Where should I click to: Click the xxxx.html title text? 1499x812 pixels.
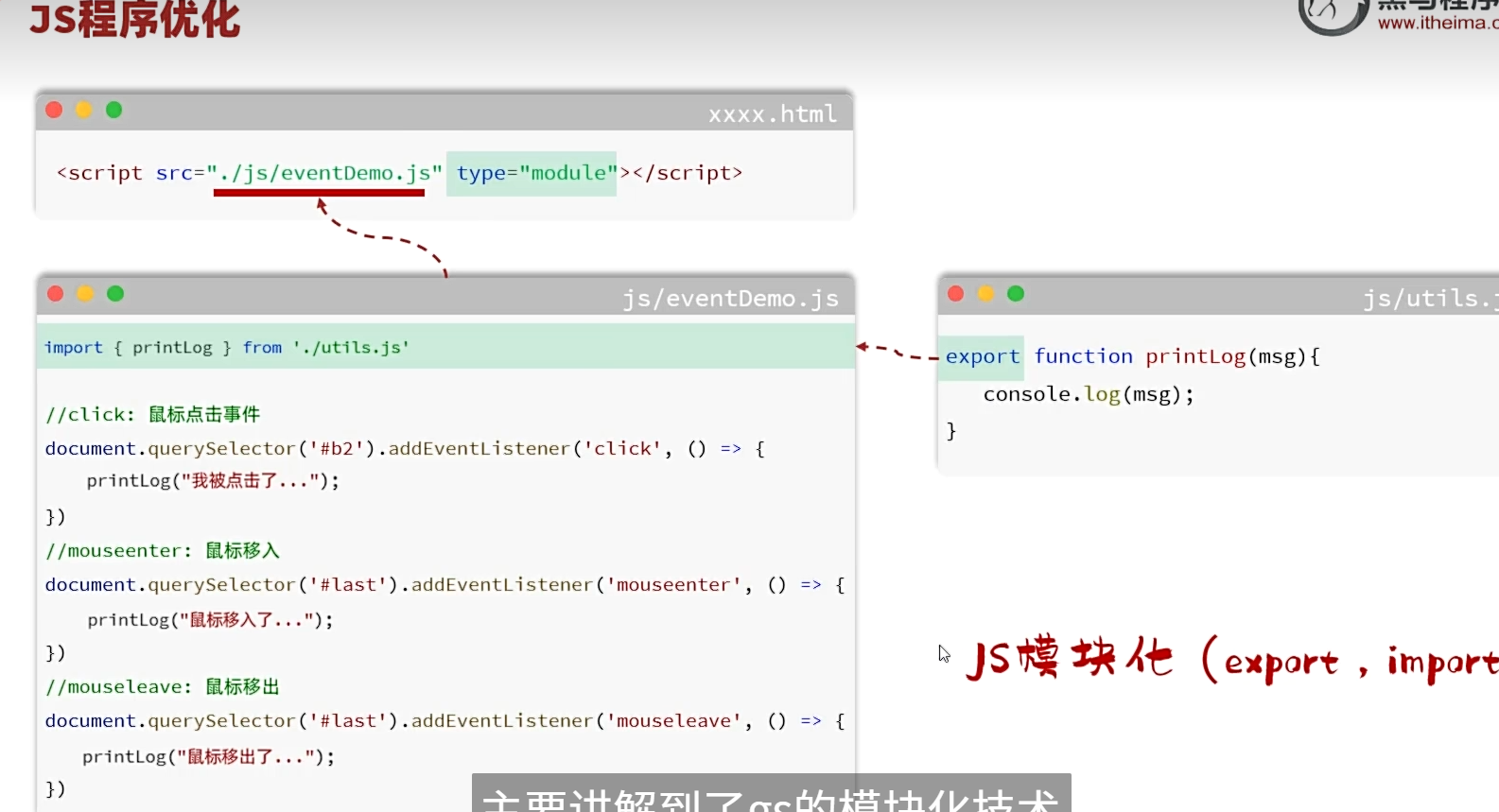(773, 114)
